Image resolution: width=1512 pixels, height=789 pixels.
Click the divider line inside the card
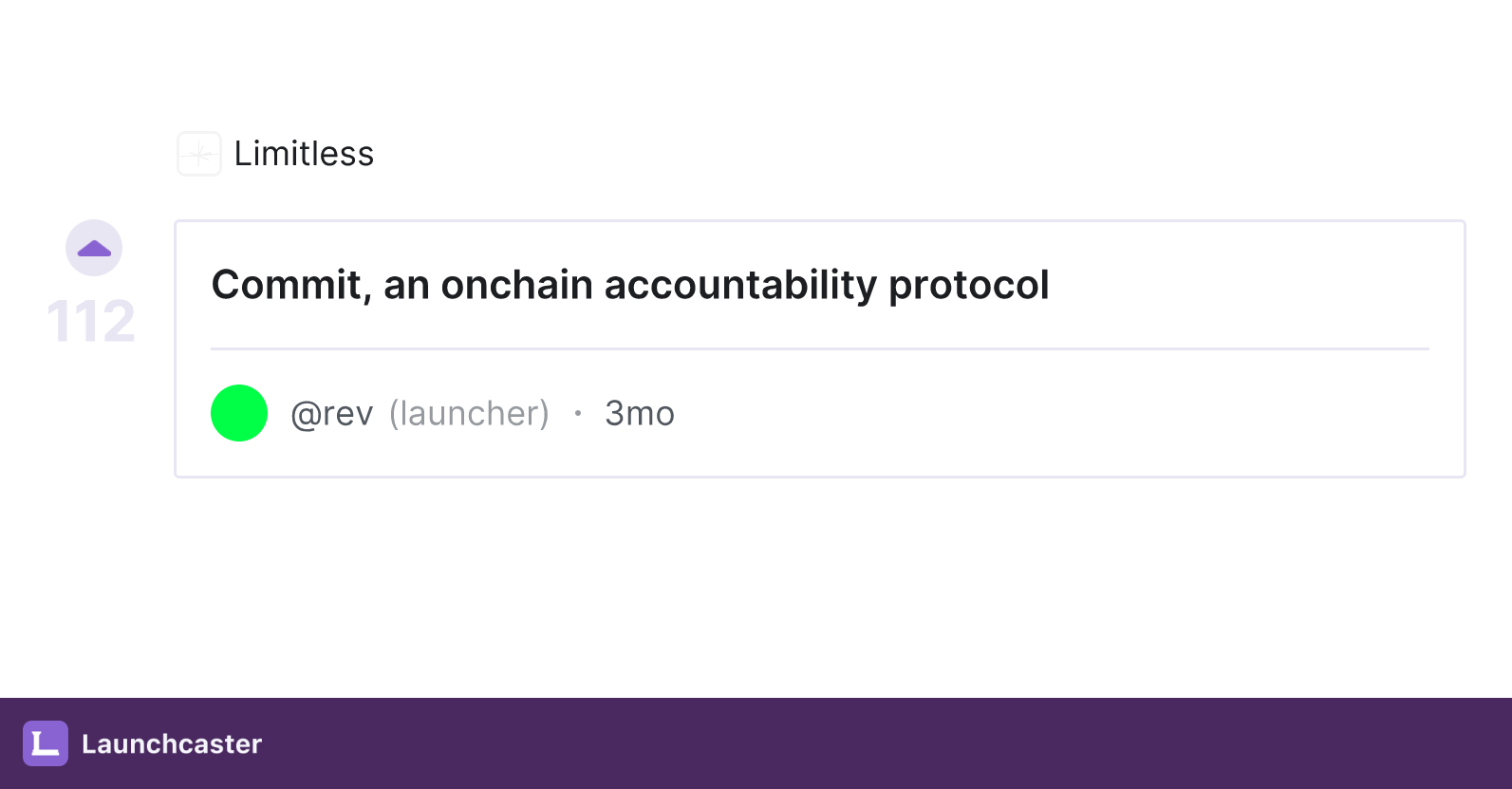(820, 348)
